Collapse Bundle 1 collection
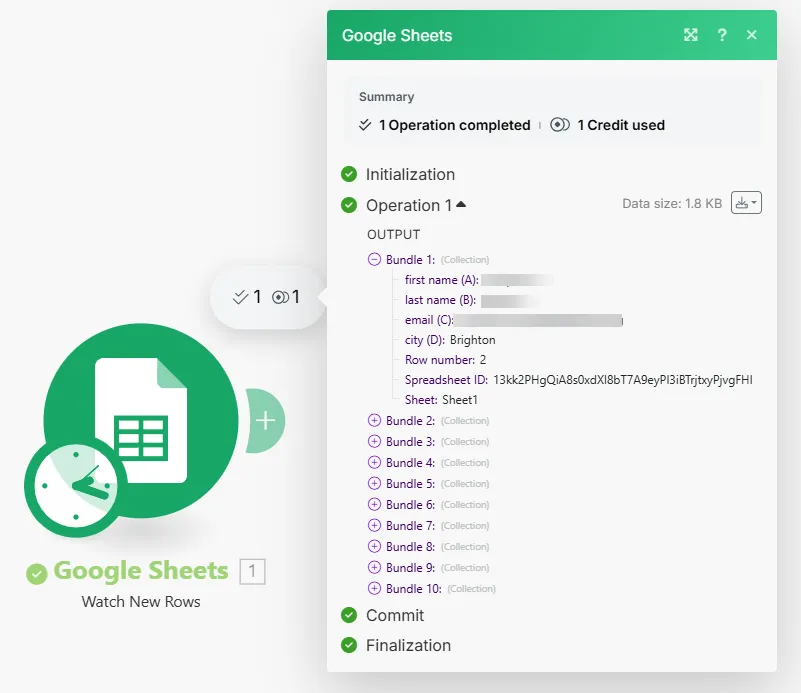 (x=374, y=259)
